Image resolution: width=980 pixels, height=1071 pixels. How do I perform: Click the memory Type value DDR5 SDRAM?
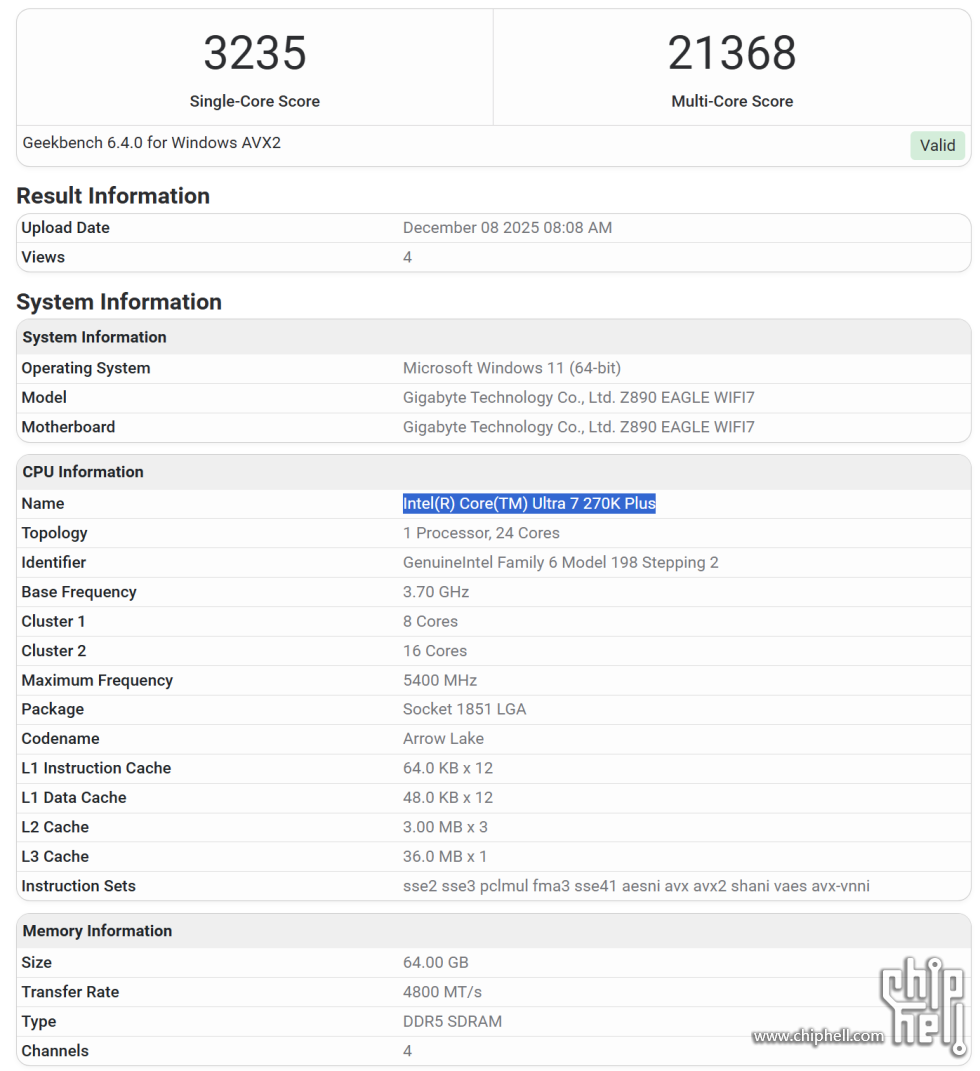452,1021
